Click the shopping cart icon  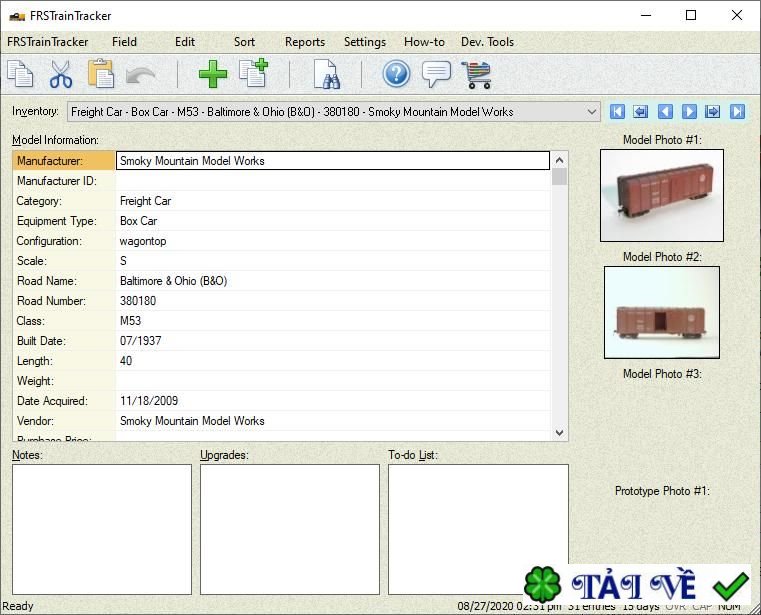[476, 75]
